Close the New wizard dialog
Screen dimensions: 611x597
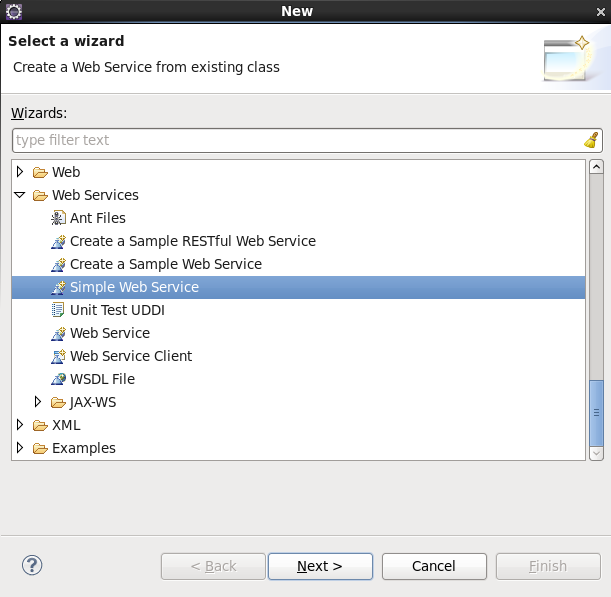(x=600, y=12)
